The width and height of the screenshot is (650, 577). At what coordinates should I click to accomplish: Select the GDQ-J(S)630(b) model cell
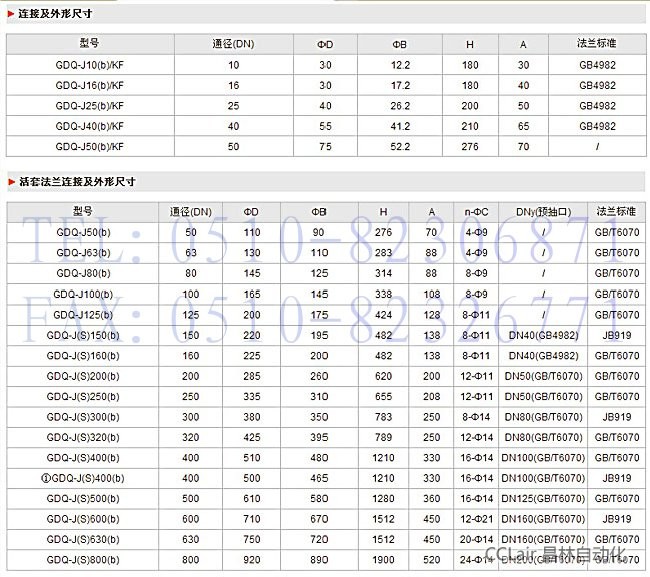coord(83,540)
